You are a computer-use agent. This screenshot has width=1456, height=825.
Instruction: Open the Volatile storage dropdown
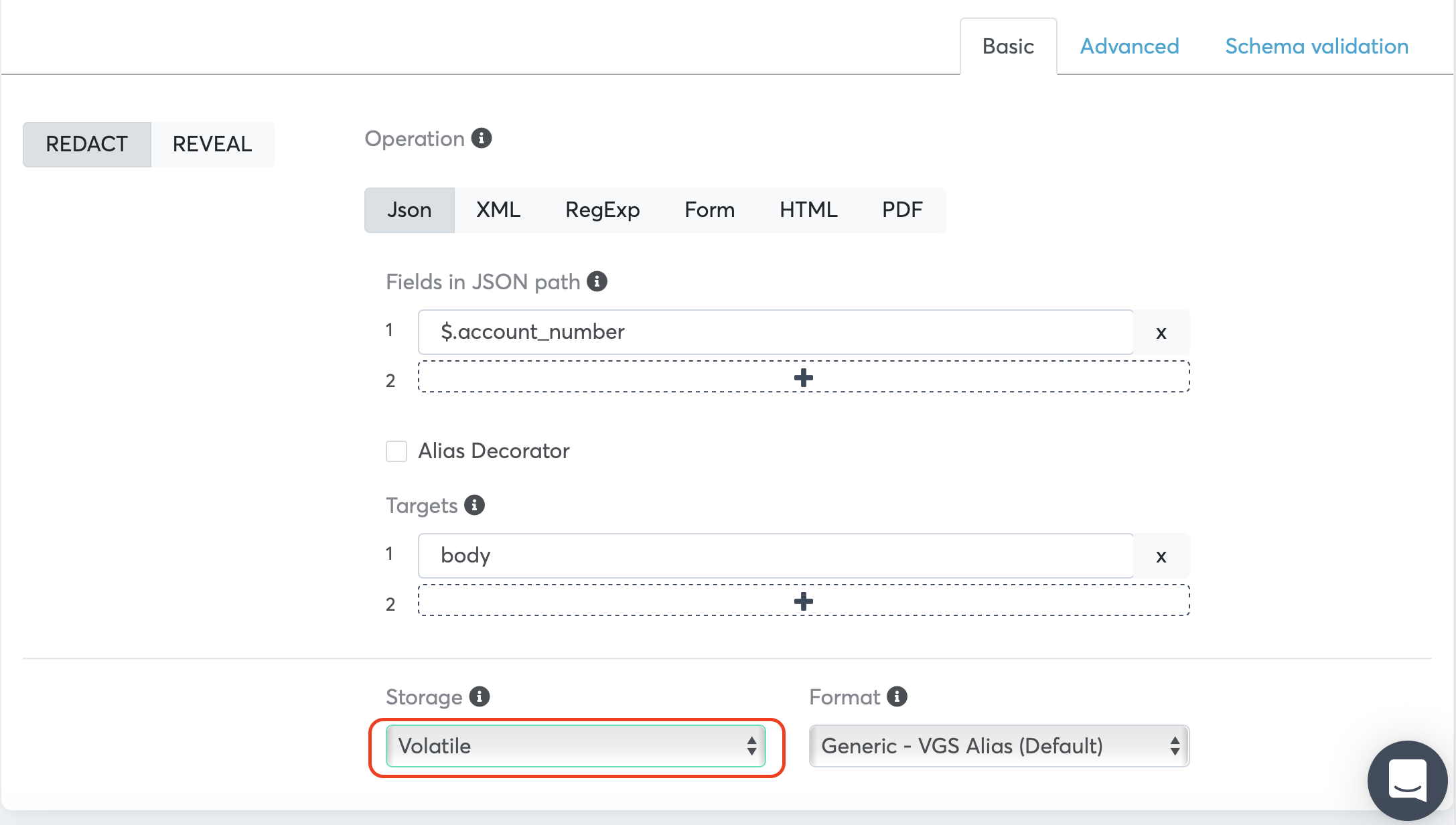(576, 746)
